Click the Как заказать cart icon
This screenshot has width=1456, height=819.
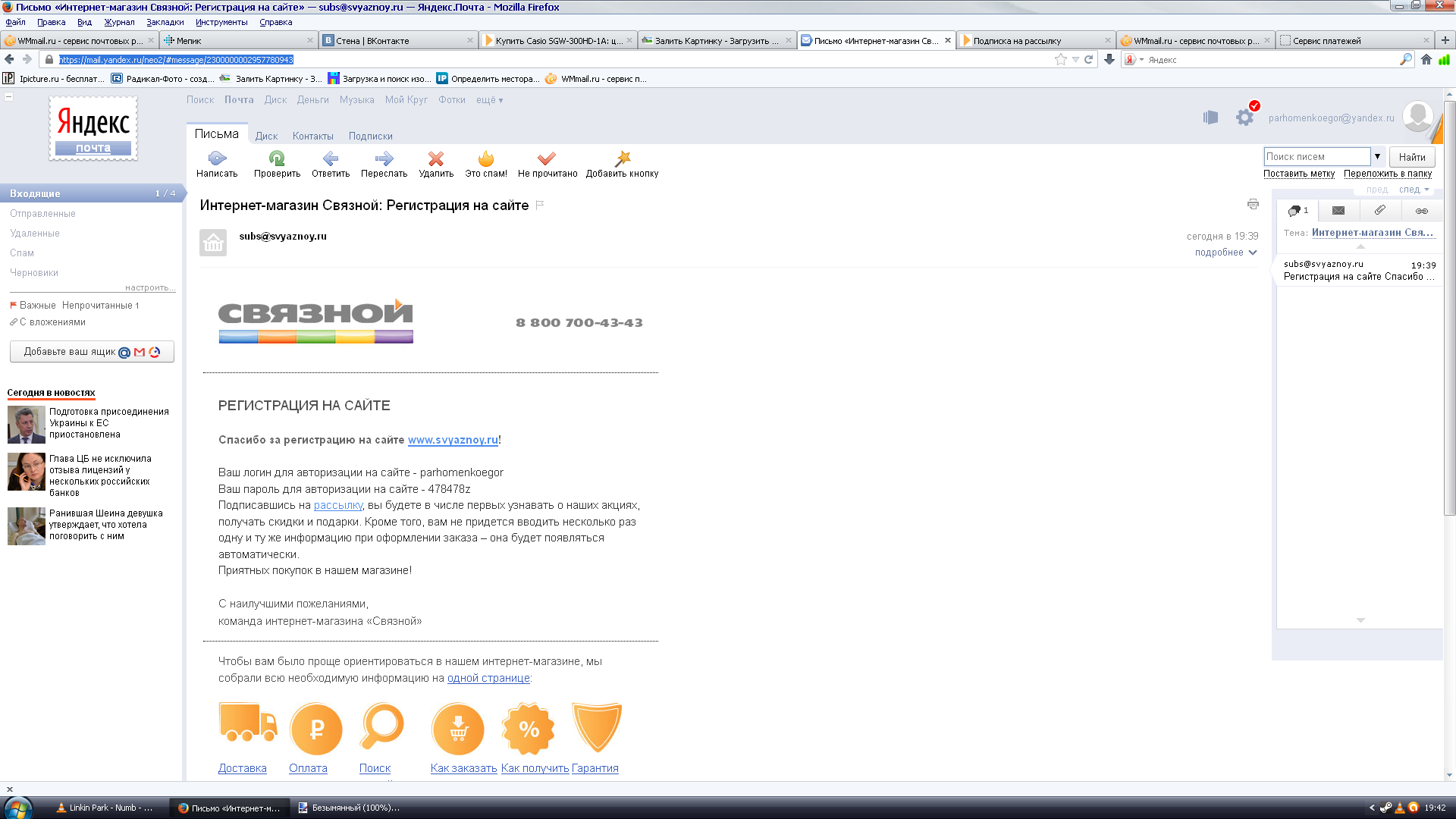click(458, 729)
